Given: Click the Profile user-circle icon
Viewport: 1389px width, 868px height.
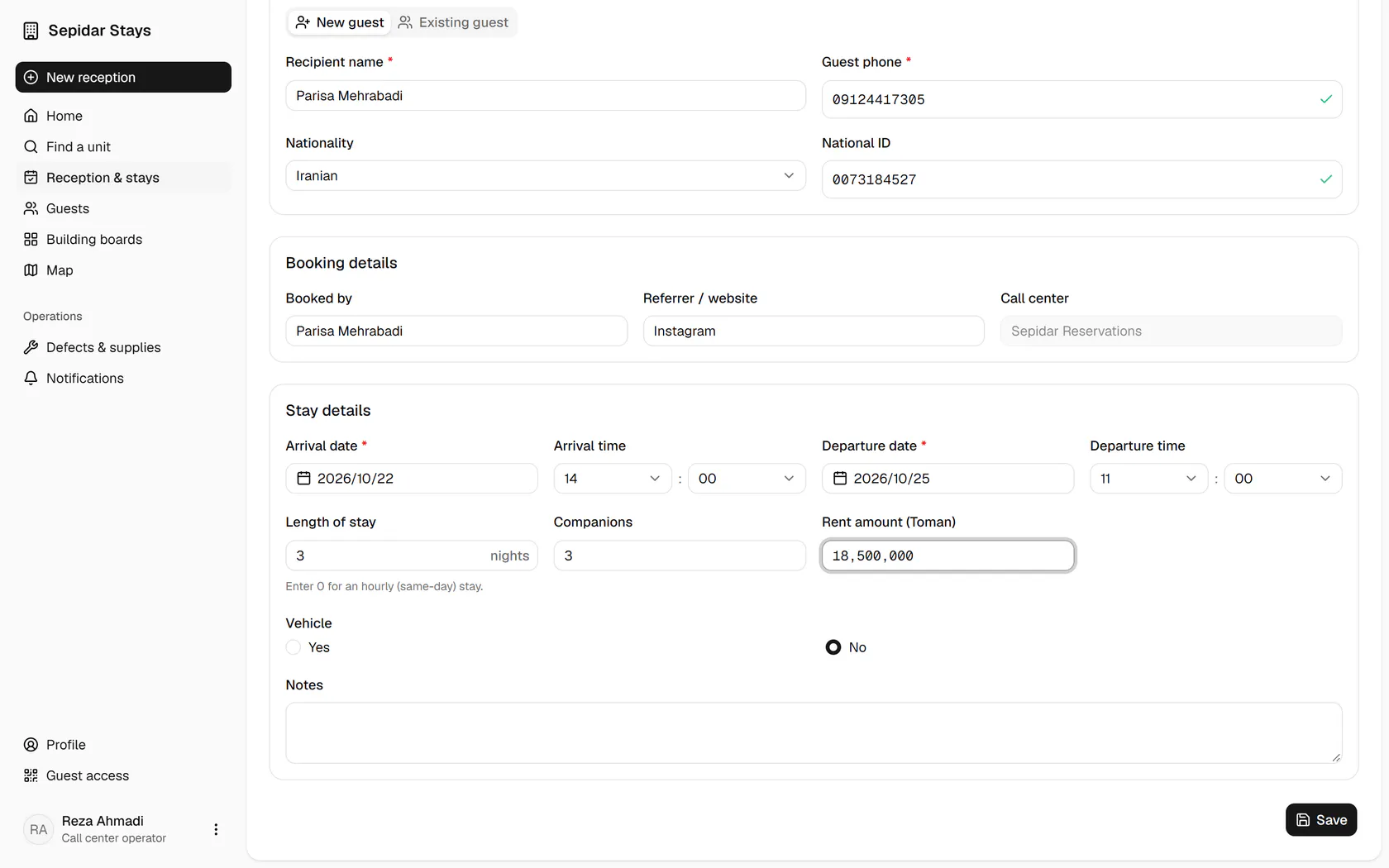Looking at the screenshot, I should pos(31,745).
